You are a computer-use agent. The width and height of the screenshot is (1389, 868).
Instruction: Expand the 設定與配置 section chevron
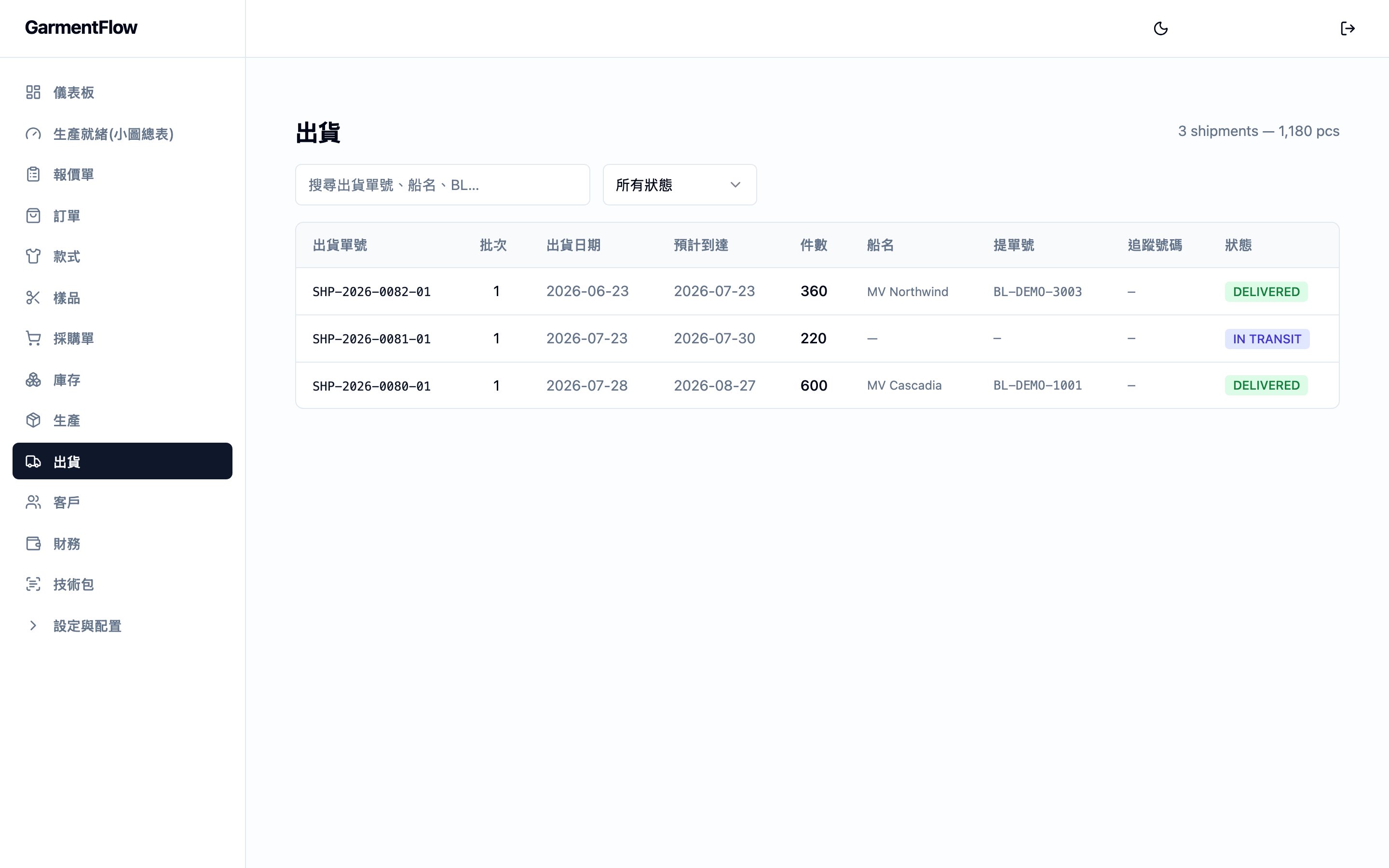pos(33,626)
